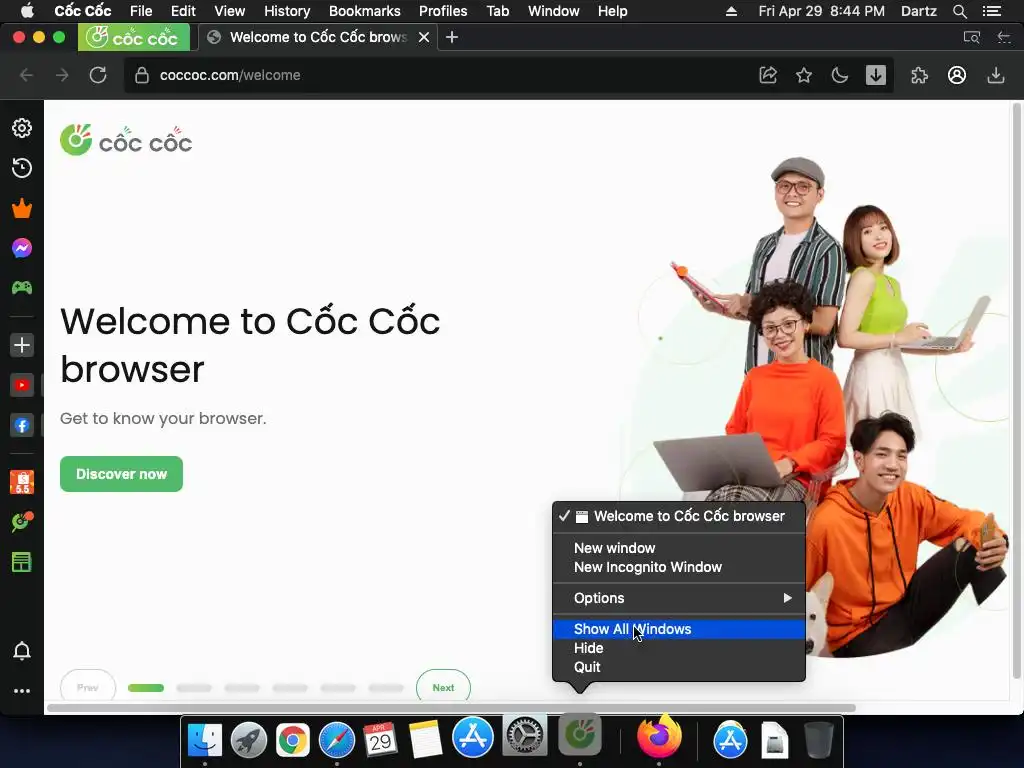Open Spotlight search in the menu bar
The image size is (1024, 768).
(959, 11)
